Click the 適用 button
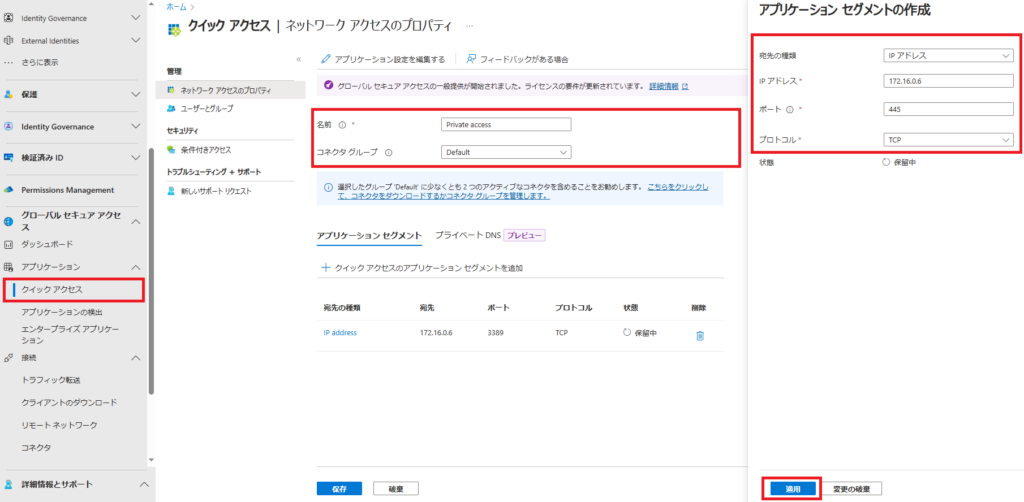This screenshot has width=1024, height=502. coord(792,489)
